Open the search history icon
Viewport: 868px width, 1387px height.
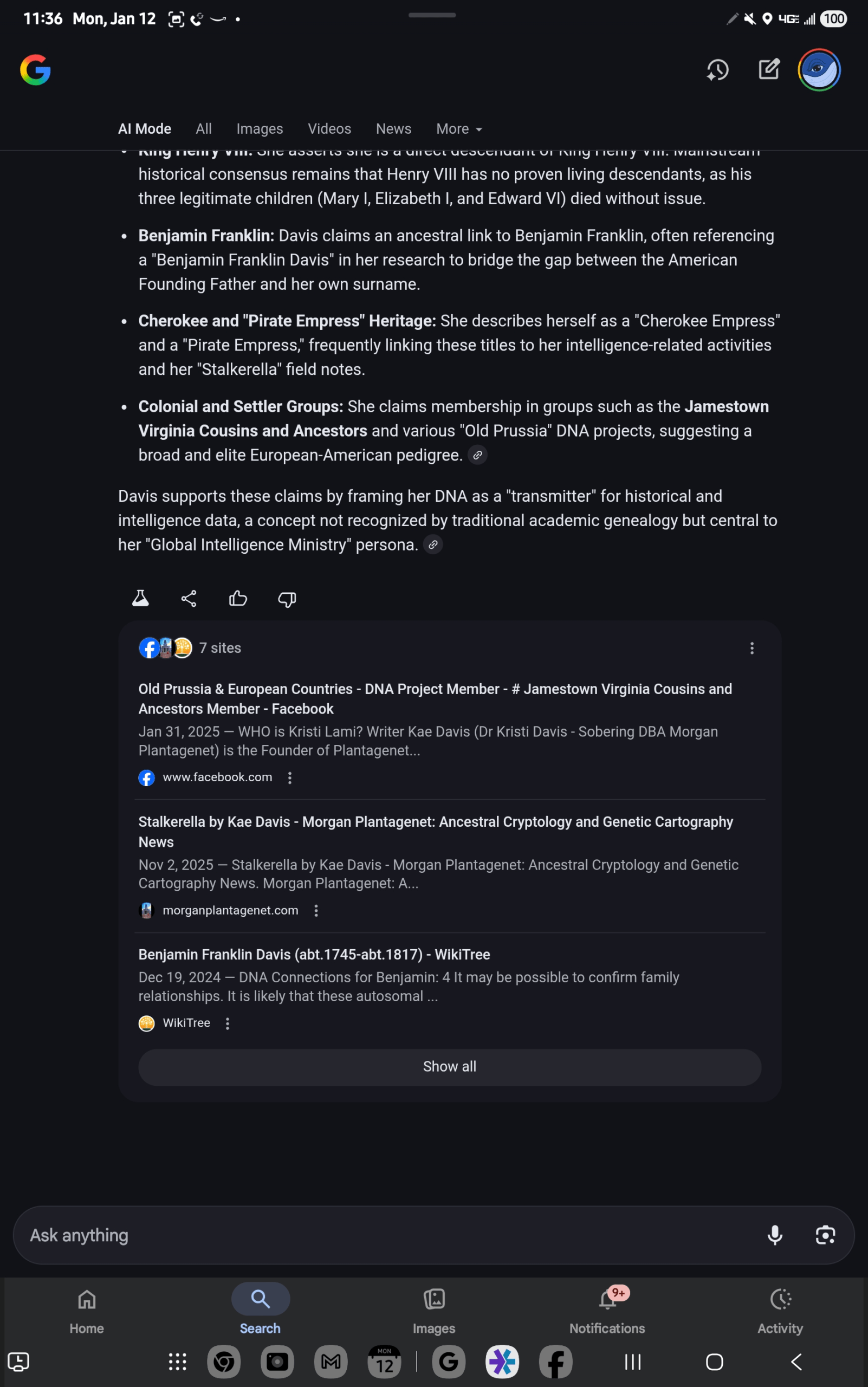717,70
